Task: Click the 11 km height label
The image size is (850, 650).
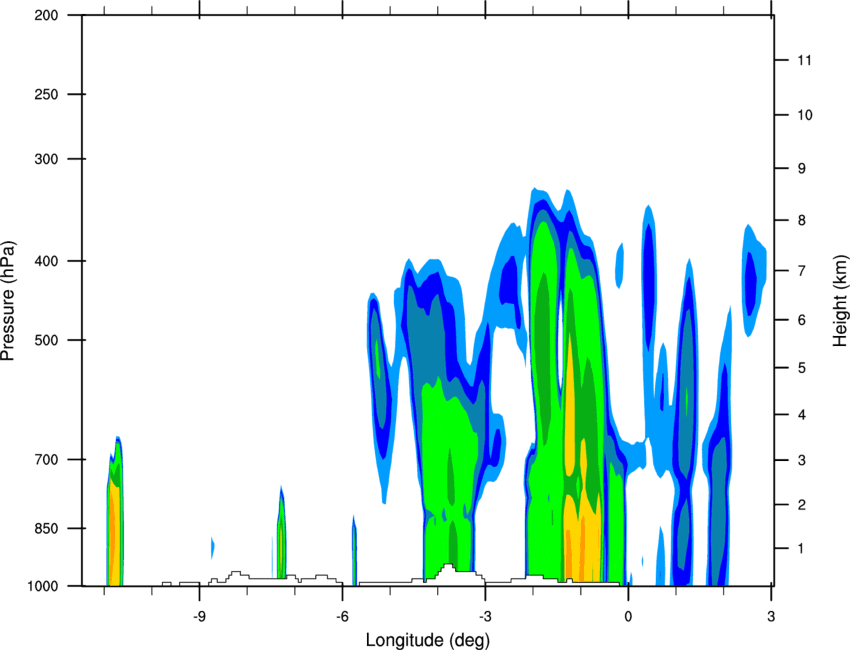Action: click(x=804, y=60)
